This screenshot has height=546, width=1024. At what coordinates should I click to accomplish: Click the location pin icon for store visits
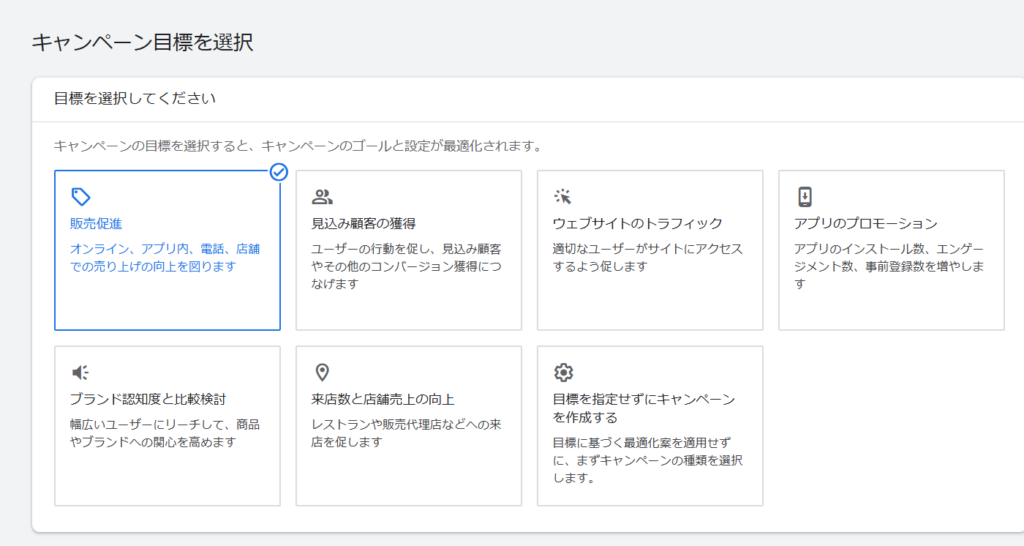coord(322,372)
